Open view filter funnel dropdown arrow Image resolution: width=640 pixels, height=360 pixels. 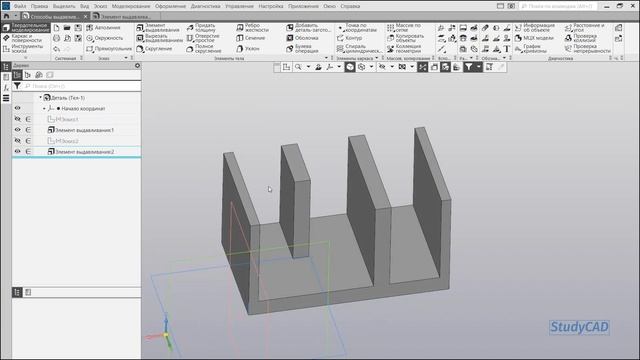pos(478,67)
